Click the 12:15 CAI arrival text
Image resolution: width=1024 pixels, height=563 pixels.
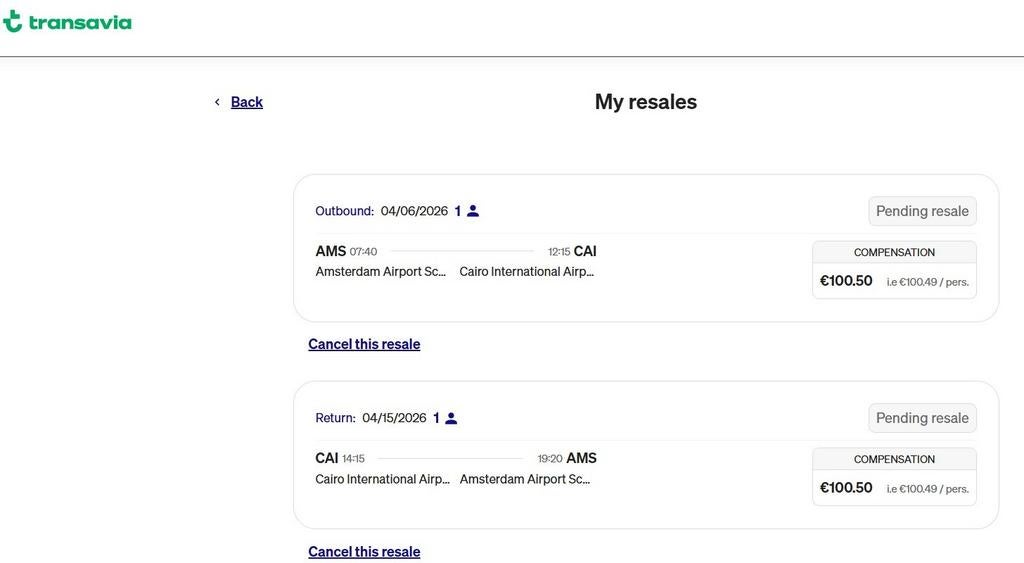pyautogui.click(x=572, y=251)
